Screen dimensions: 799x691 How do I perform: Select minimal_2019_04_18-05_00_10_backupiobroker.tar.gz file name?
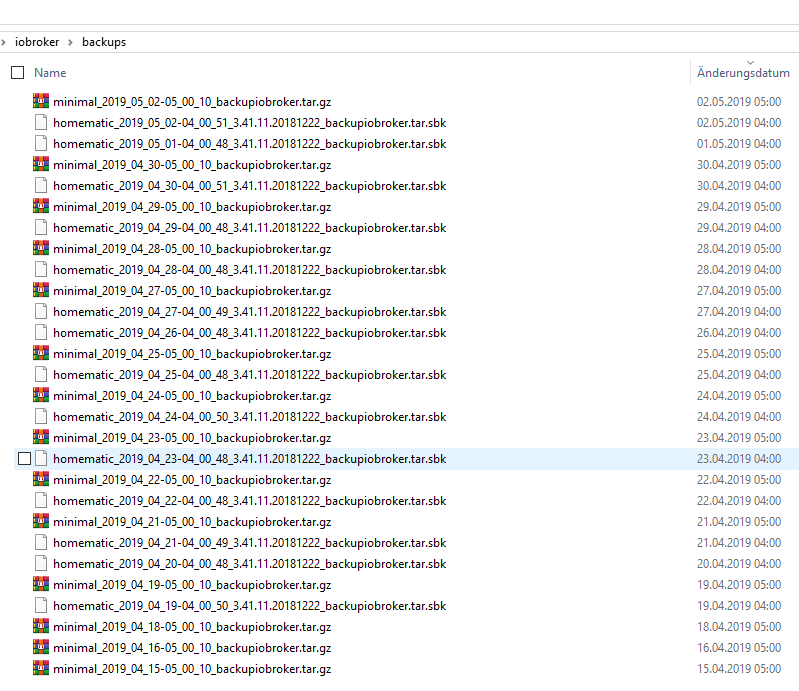[192, 627]
